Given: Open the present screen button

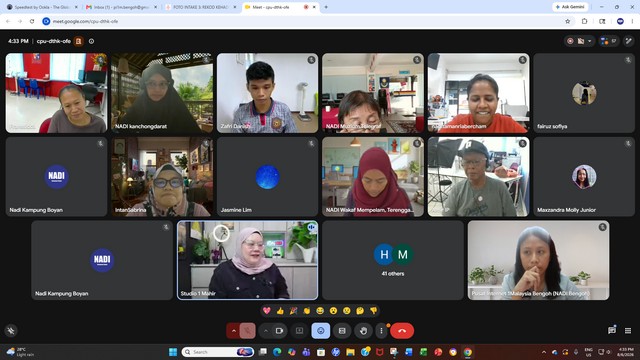Looking at the screenshot, I should tap(299, 331).
